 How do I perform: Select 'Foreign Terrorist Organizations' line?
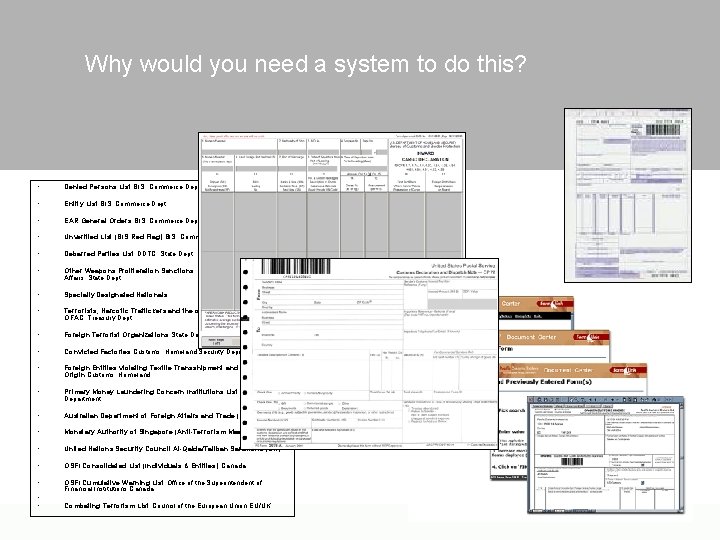131,335
